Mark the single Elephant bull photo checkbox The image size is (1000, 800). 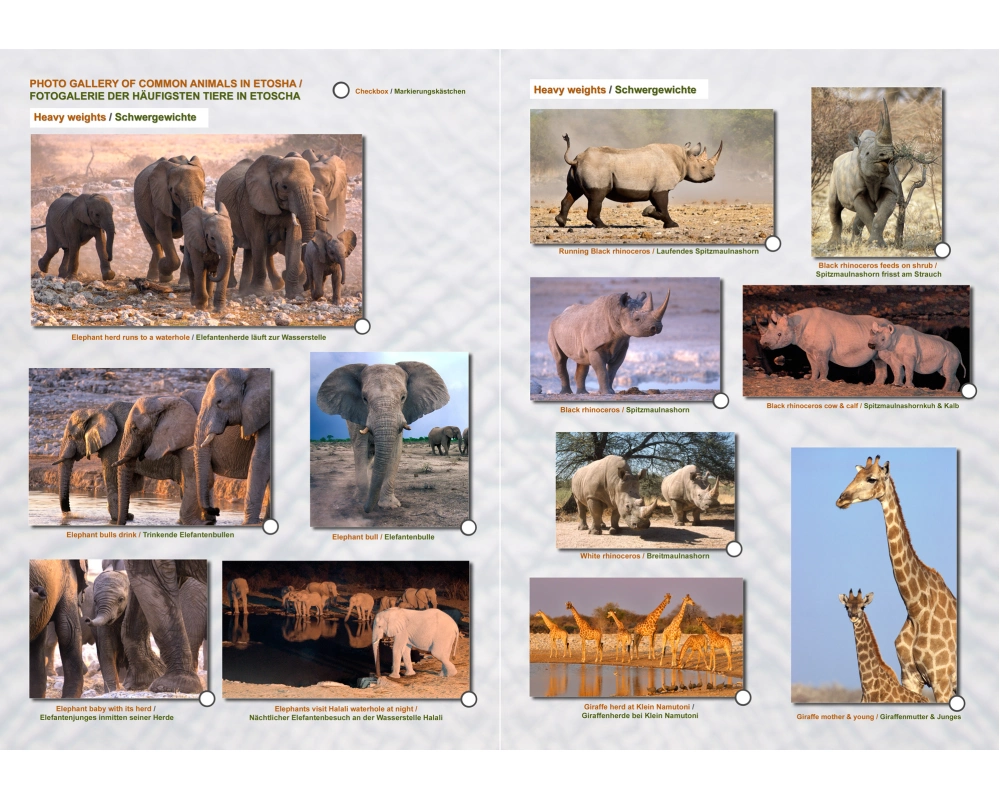pyautogui.click(x=468, y=527)
